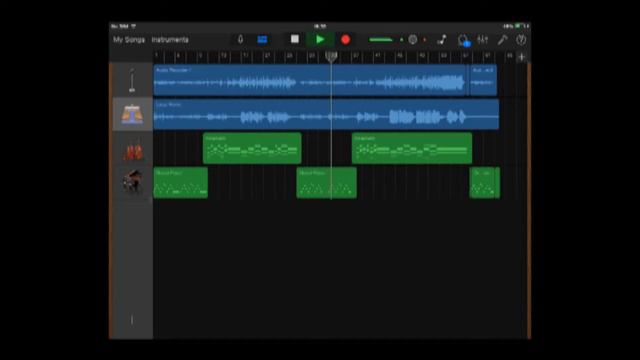This screenshot has height=360, width=640.
Task: Select the middle Grand Piano region
Action: click(326, 182)
